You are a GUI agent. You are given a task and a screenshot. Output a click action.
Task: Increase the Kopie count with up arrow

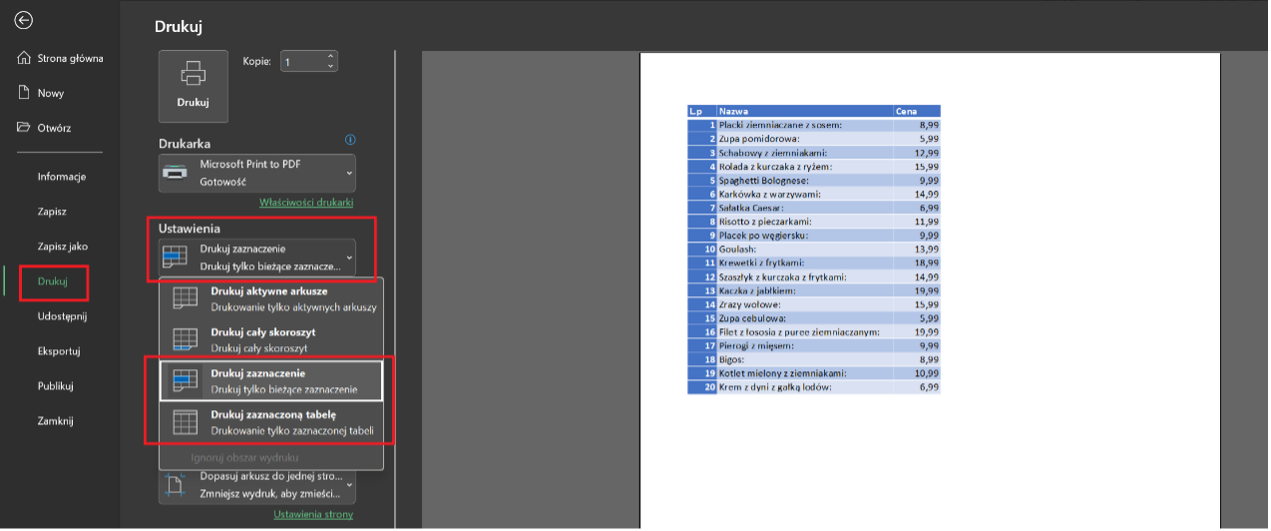[x=331, y=56]
